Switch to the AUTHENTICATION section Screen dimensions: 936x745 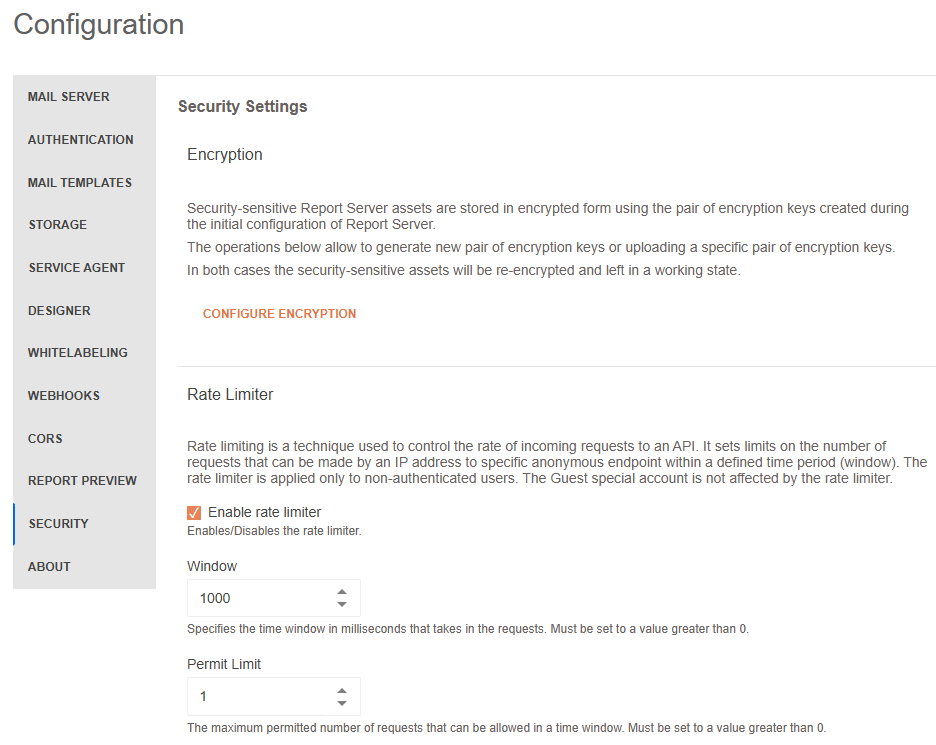pyautogui.click(x=80, y=139)
